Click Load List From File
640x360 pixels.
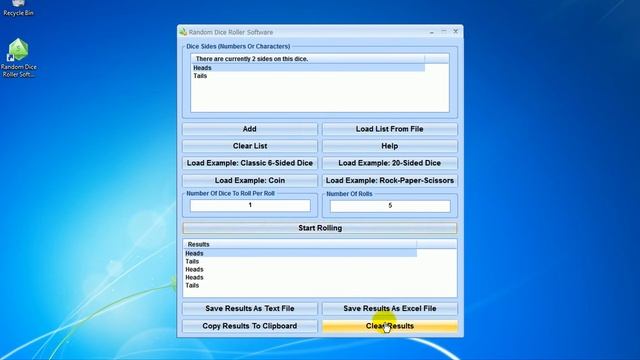click(x=389, y=129)
